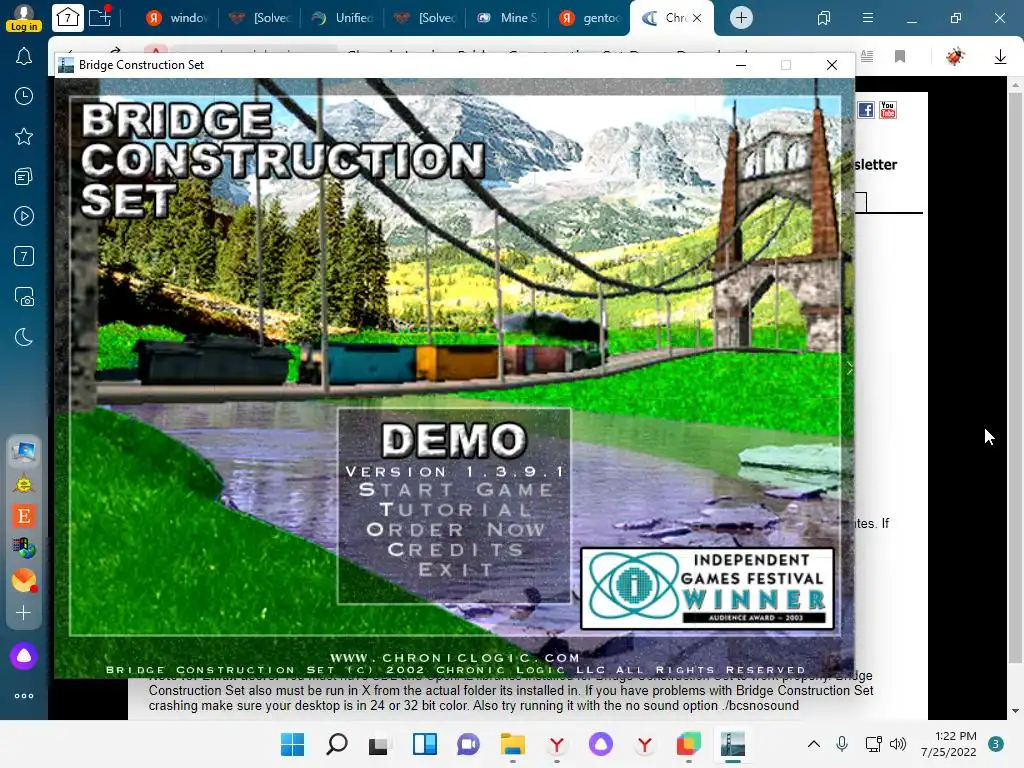The width and height of the screenshot is (1024, 768).
Task: Click the mail envelope icon in sidebar
Action: (x=24, y=580)
